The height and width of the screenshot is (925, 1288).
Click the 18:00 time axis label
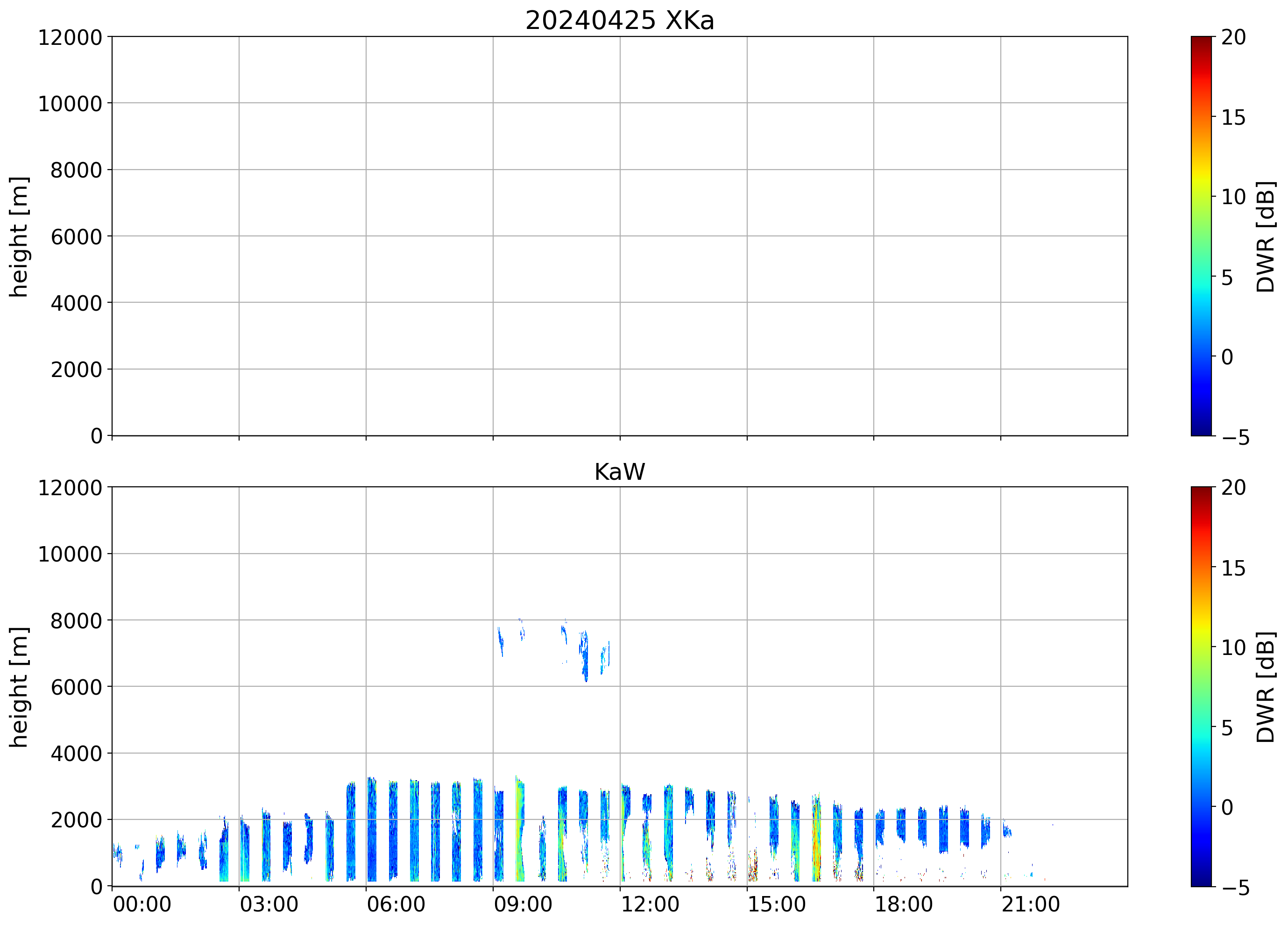point(903,904)
